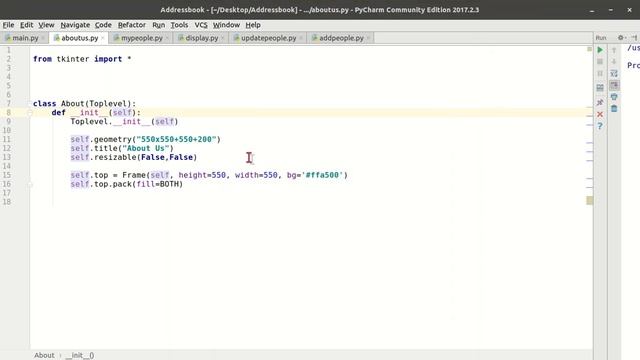The width and height of the screenshot is (640, 360).
Task: Click the About breadcrumb at bottom
Action: pyautogui.click(x=44, y=355)
